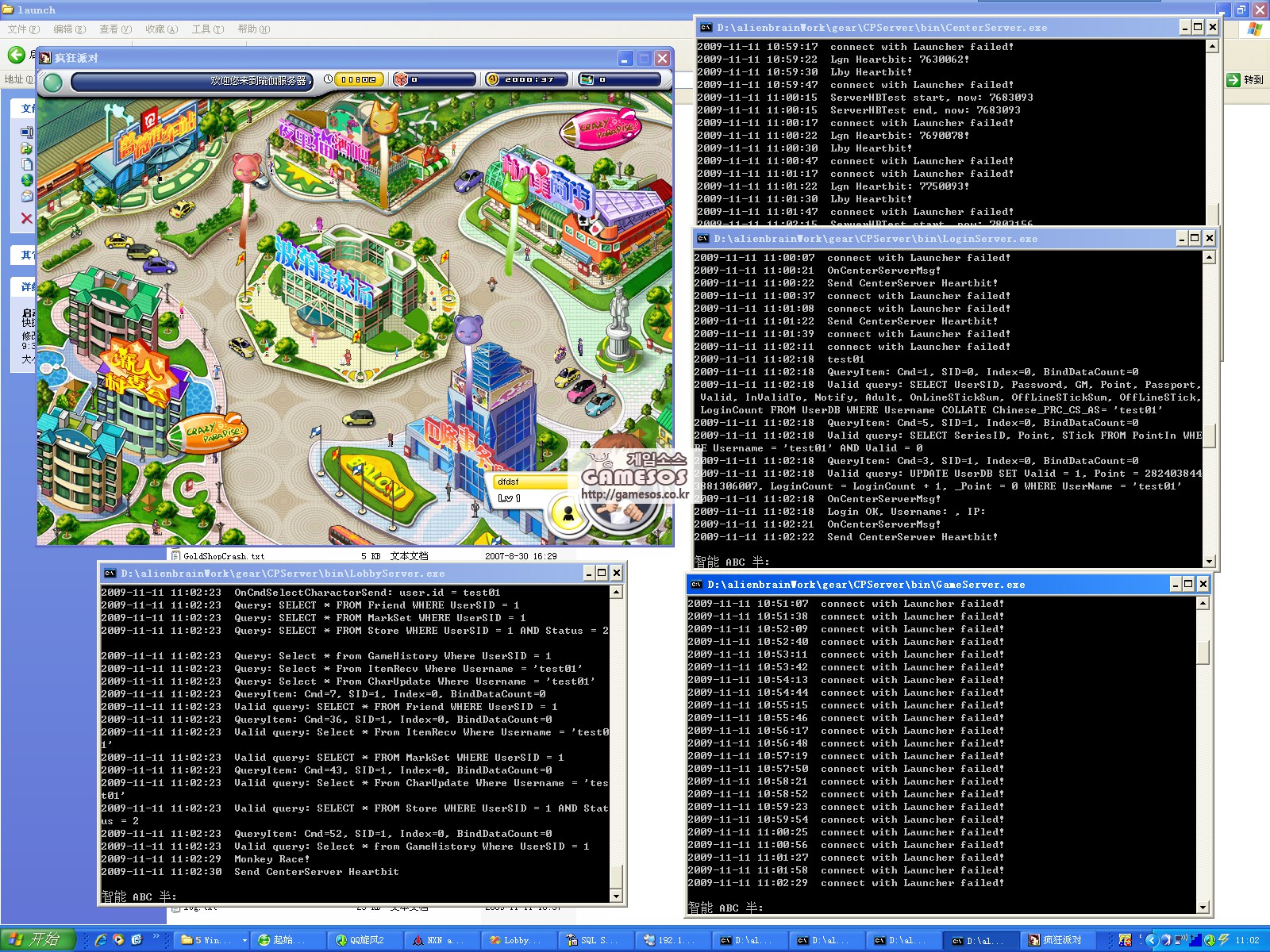Click the pink Crazy Paradise blimp

[x=601, y=128]
